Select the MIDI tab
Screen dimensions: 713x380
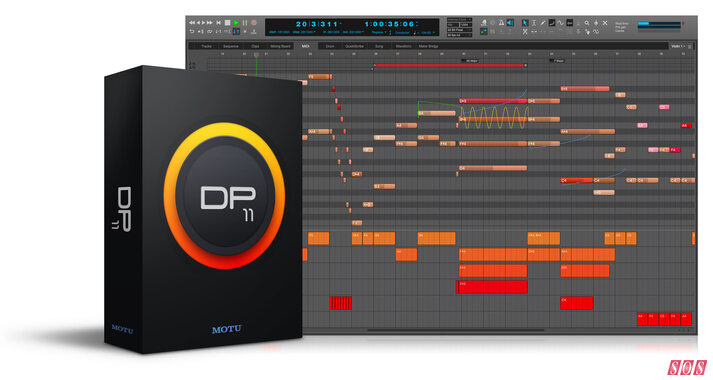pos(306,46)
